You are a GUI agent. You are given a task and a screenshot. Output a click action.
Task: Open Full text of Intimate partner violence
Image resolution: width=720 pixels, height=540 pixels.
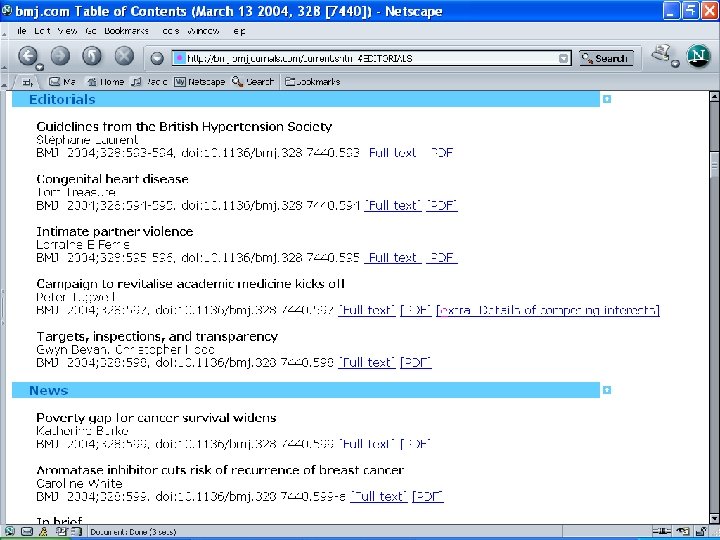click(392, 258)
